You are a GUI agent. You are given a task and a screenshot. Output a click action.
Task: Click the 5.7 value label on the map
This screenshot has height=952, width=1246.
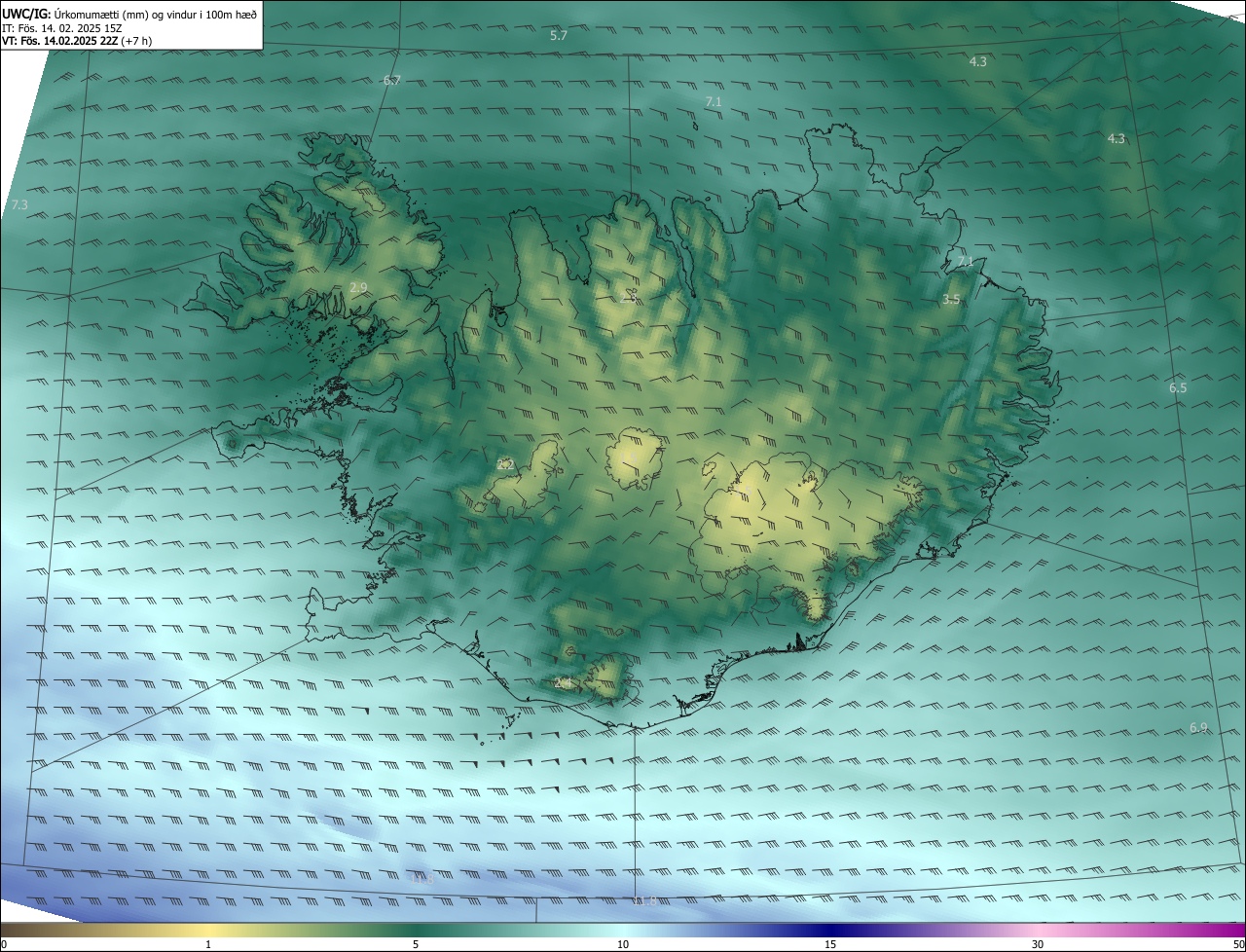[x=559, y=35]
